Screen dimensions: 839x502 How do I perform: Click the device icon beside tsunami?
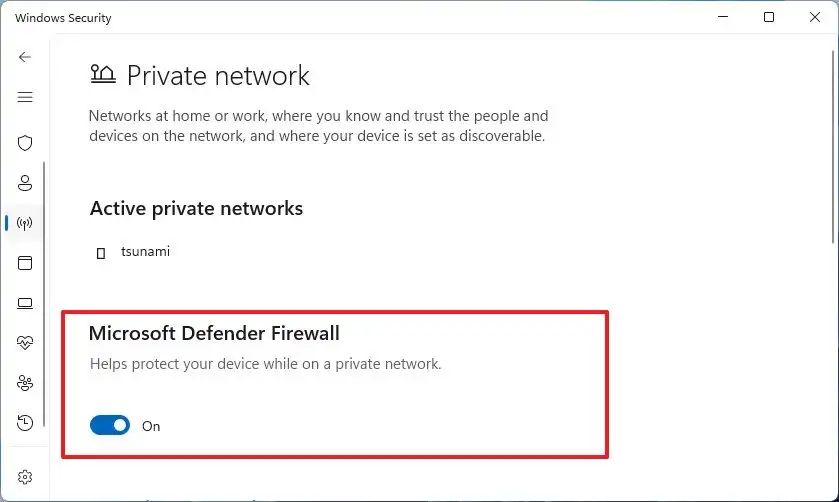pos(100,253)
